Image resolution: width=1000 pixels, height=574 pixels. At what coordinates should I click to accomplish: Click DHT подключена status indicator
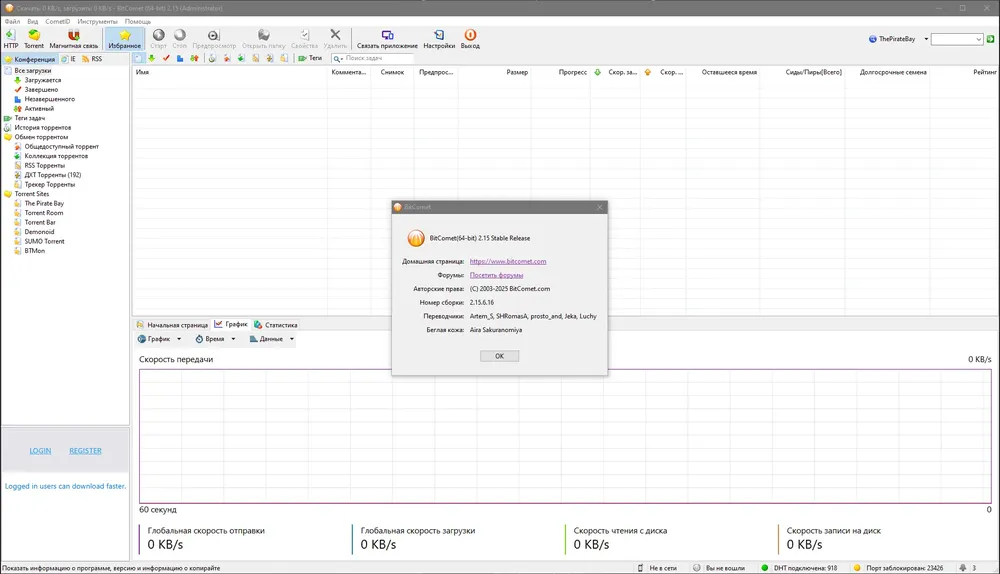coord(799,568)
